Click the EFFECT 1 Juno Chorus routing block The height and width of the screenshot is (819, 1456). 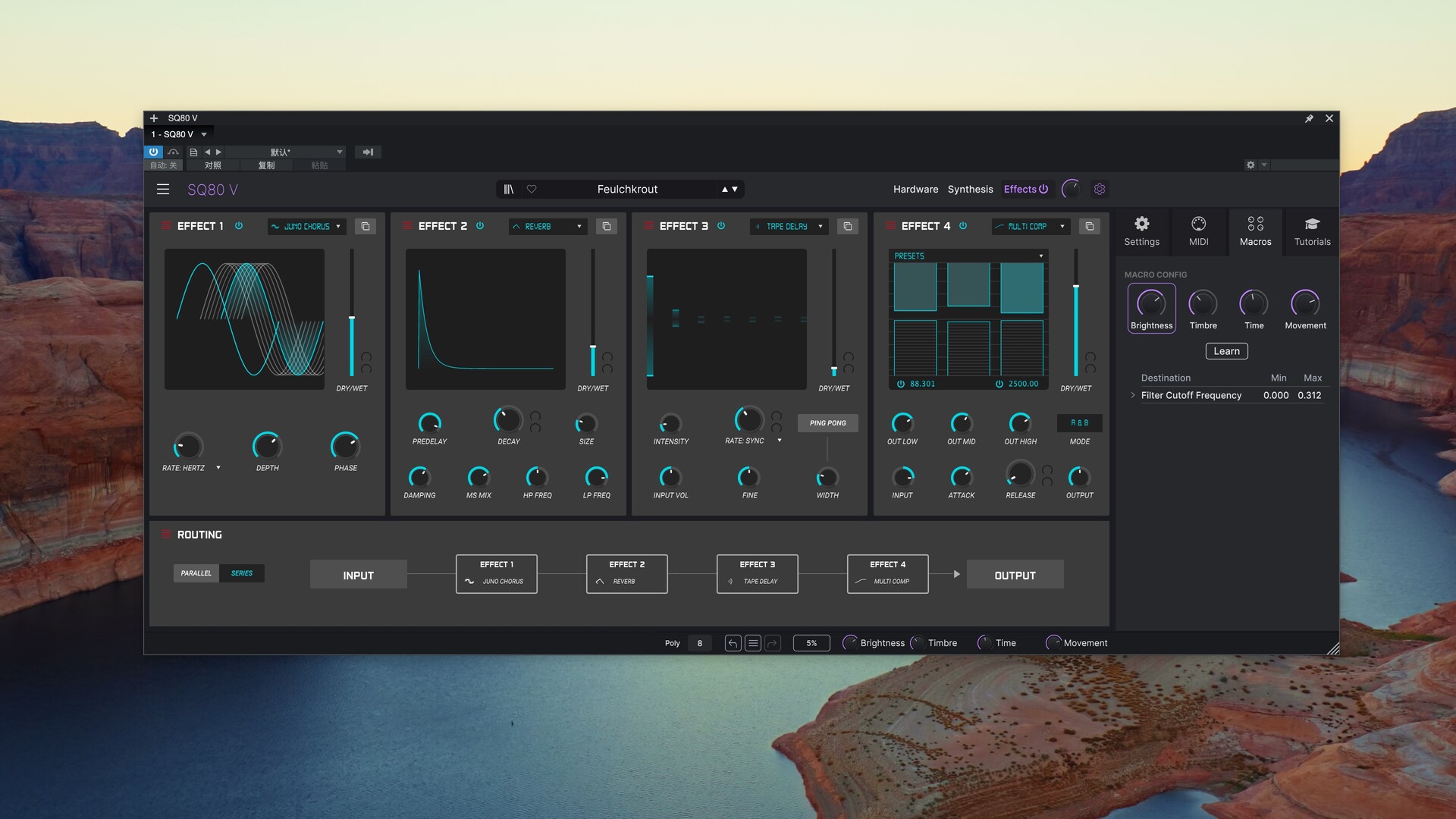(x=497, y=574)
